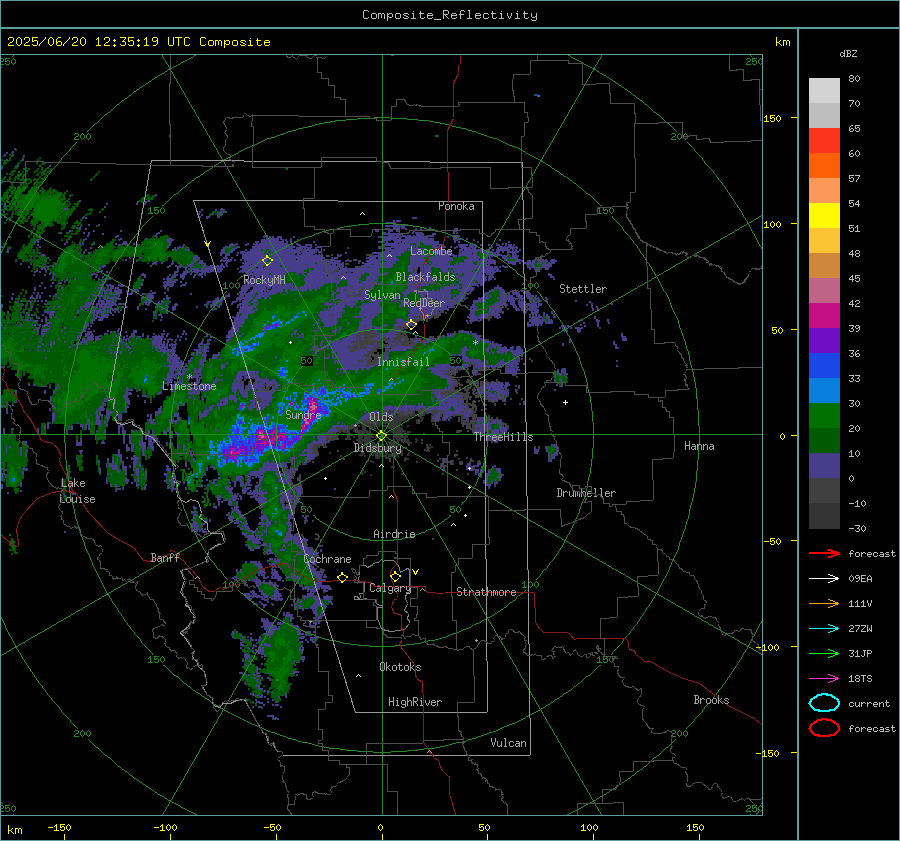Screen dimensions: 900x841
Task: Click the RedDeer city label
Action: point(424,303)
